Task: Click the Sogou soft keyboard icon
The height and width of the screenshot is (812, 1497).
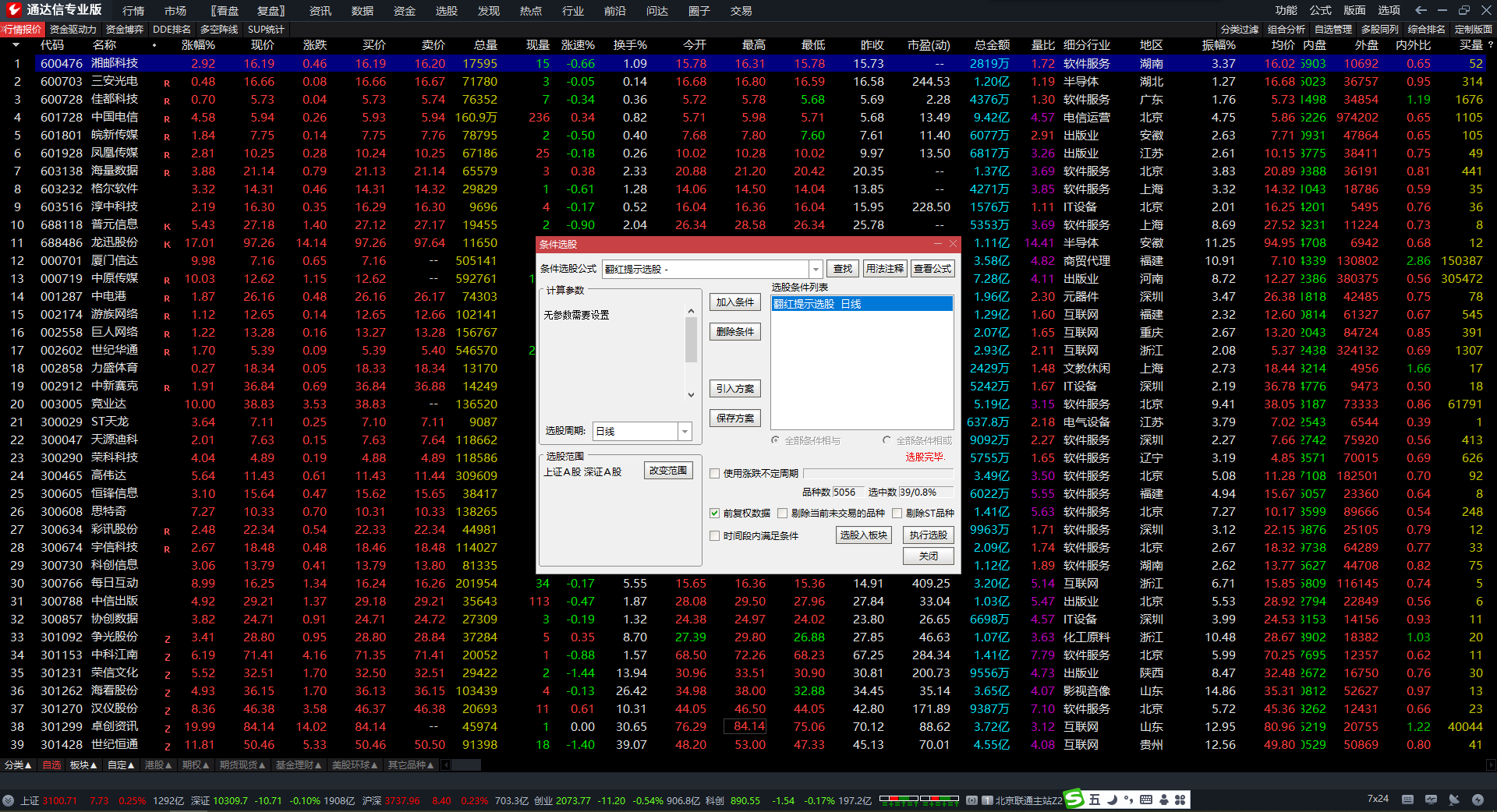Action: 1146,800
